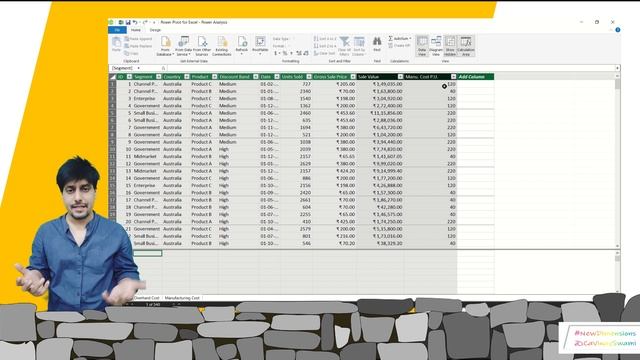The height and width of the screenshot is (360, 640).
Task: Click Units Sold value 727
Action: click(296, 84)
